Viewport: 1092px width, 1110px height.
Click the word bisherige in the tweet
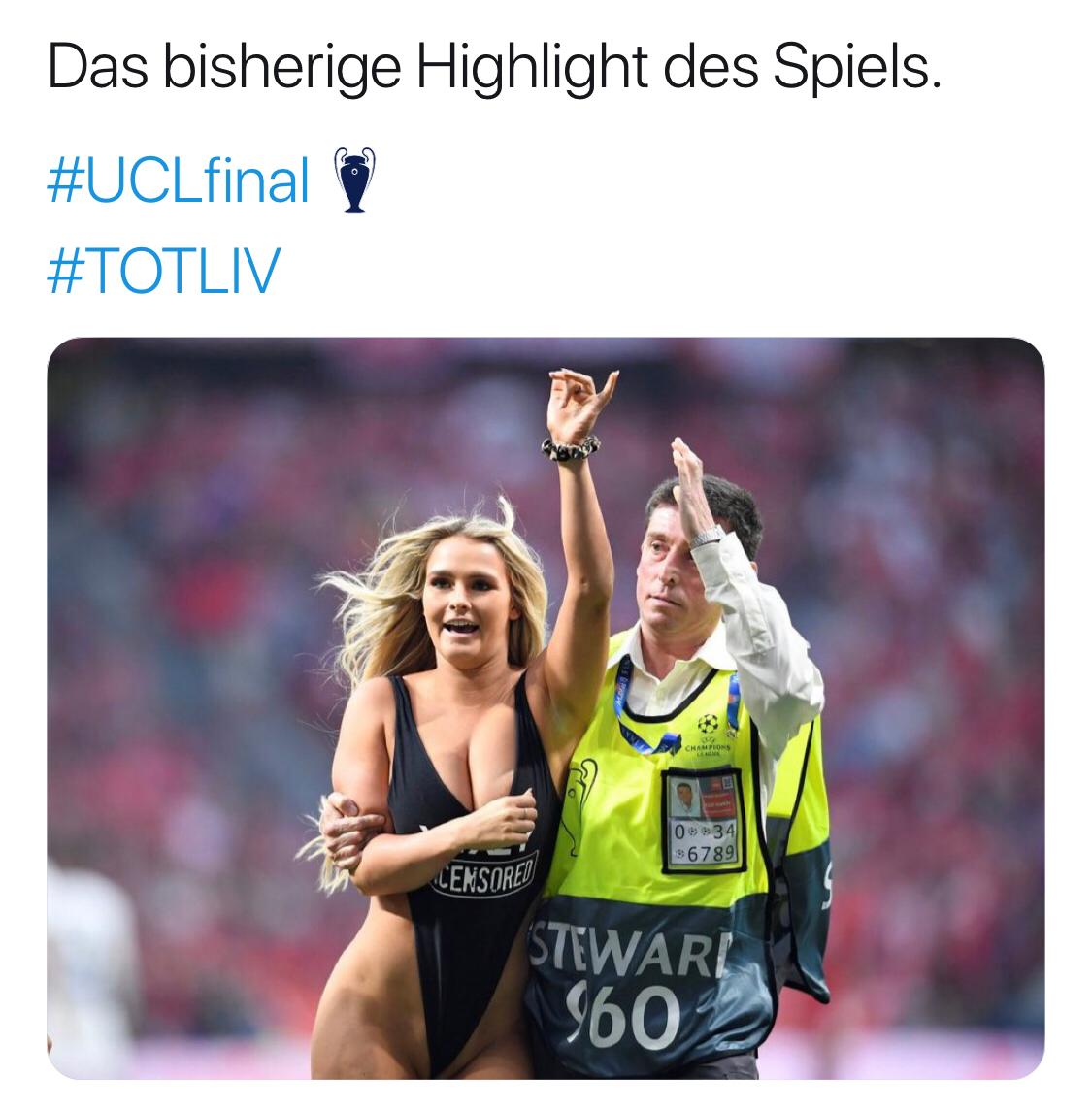click(x=281, y=69)
